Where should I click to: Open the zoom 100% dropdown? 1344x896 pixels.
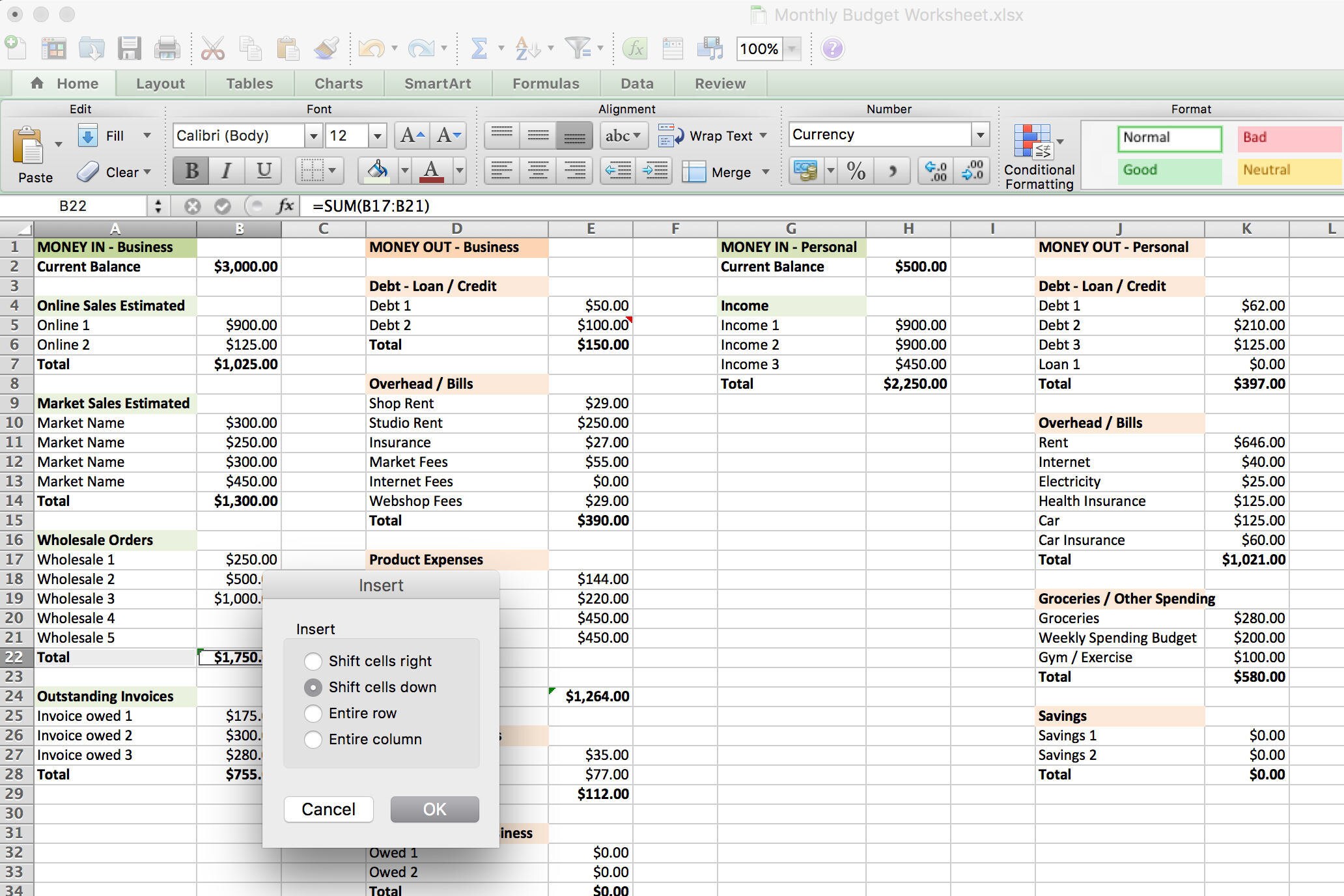point(792,49)
